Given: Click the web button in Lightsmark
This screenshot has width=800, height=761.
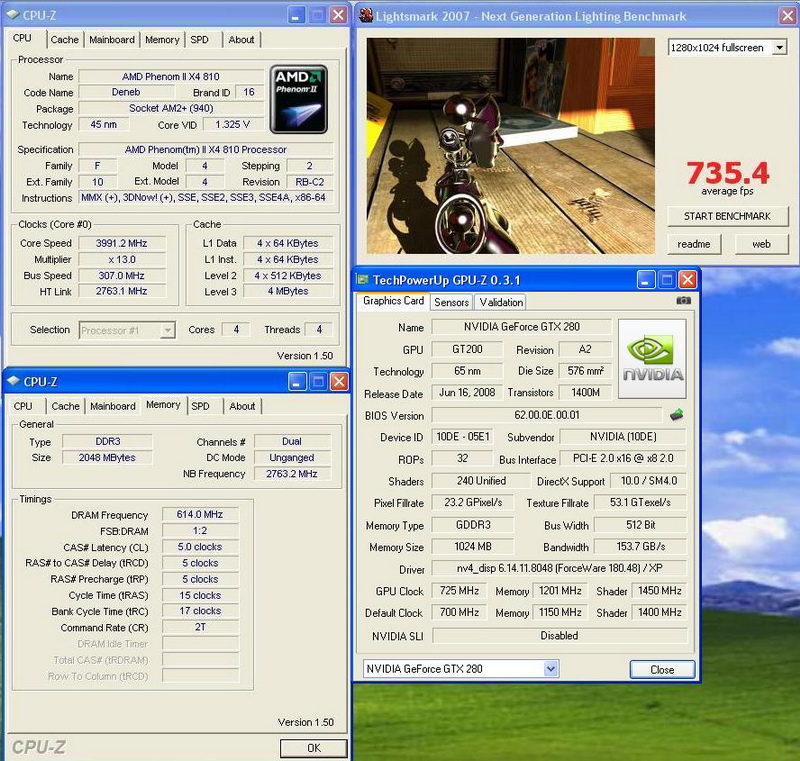Looking at the screenshot, I should tap(761, 244).
